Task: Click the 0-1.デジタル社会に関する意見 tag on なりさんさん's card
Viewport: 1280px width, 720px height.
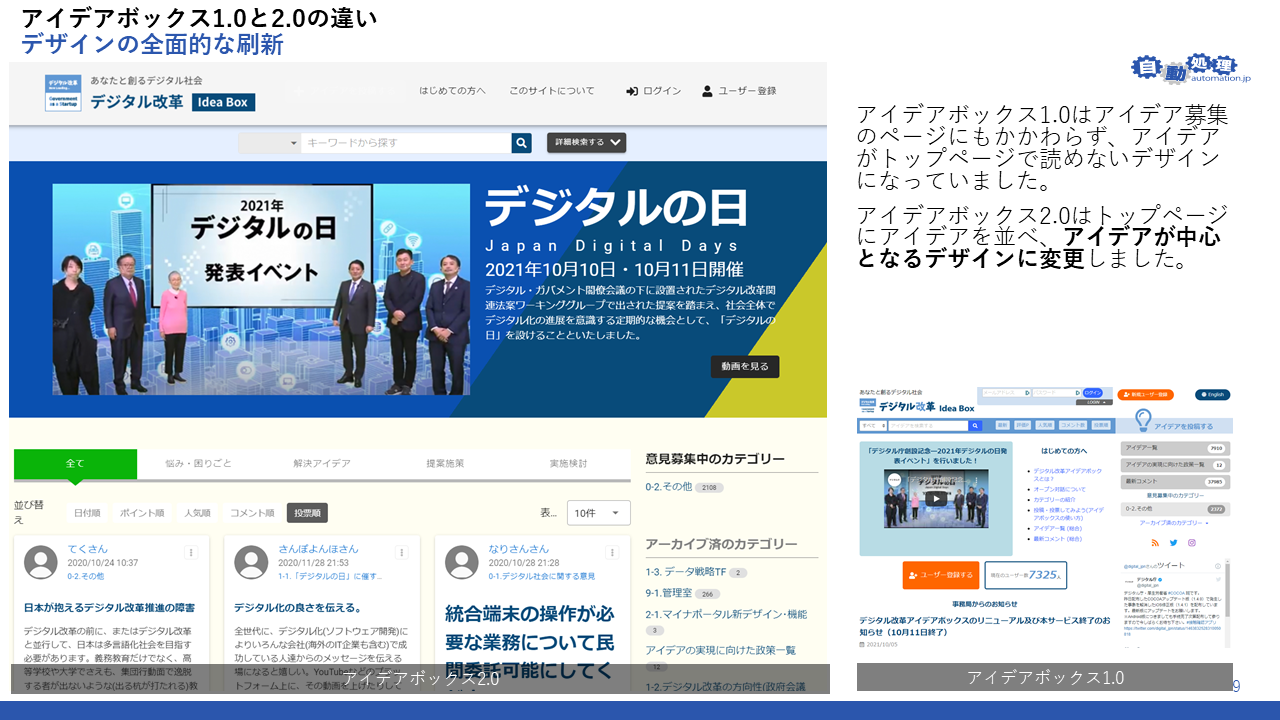Action: [542, 576]
